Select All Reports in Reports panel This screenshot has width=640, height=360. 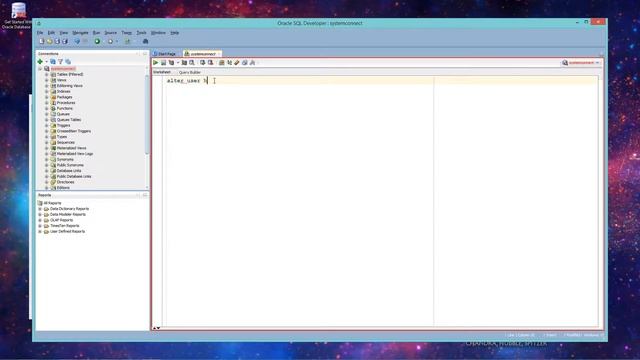52,203
